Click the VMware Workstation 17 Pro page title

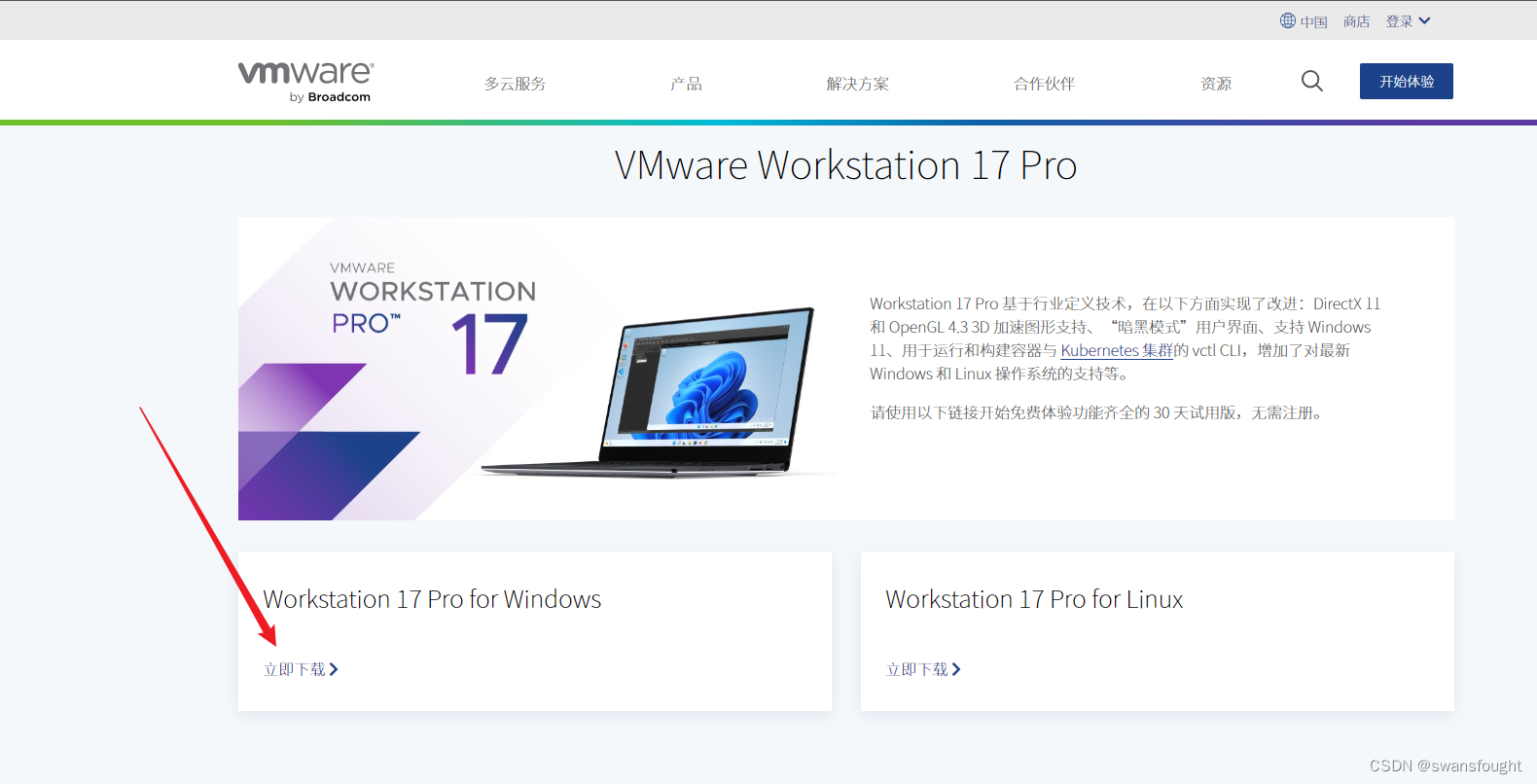pyautogui.click(x=845, y=165)
